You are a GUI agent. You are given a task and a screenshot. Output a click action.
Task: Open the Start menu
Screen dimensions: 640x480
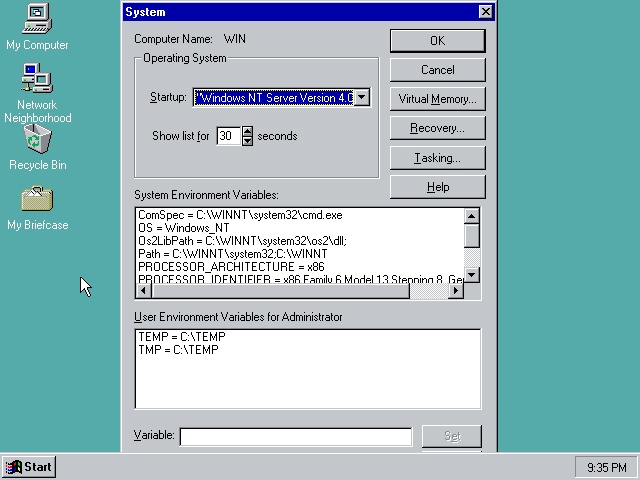29,467
